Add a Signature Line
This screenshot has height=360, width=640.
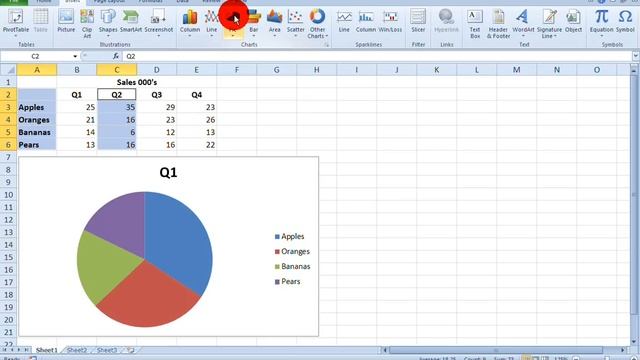549,24
